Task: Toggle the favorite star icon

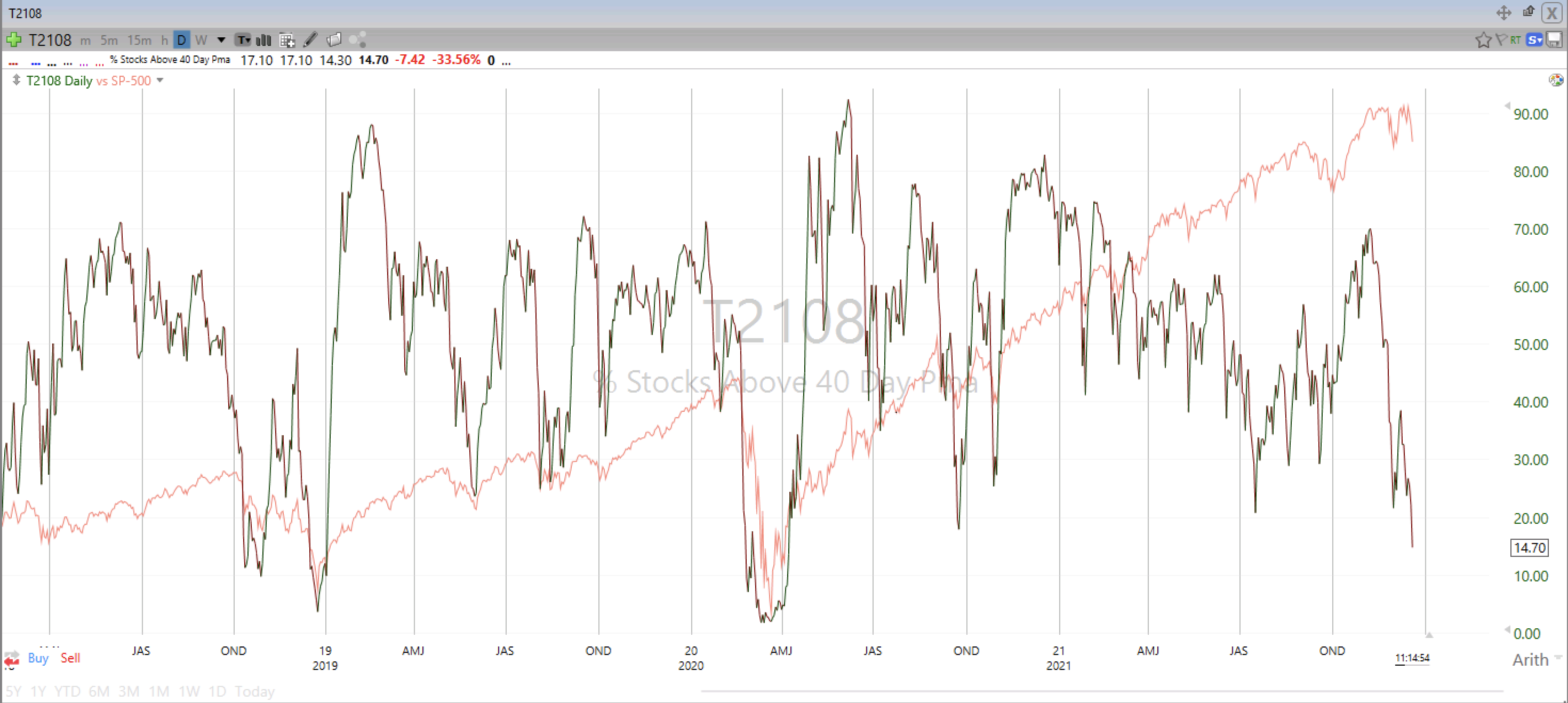Action: pos(1483,40)
